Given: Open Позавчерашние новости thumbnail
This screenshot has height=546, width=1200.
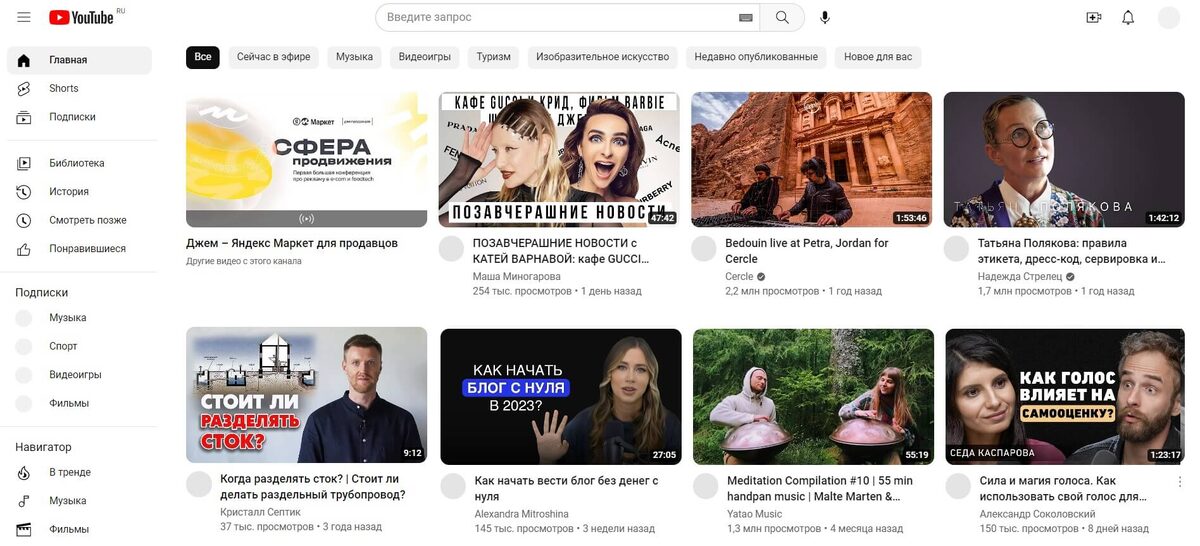Looking at the screenshot, I should (559, 160).
